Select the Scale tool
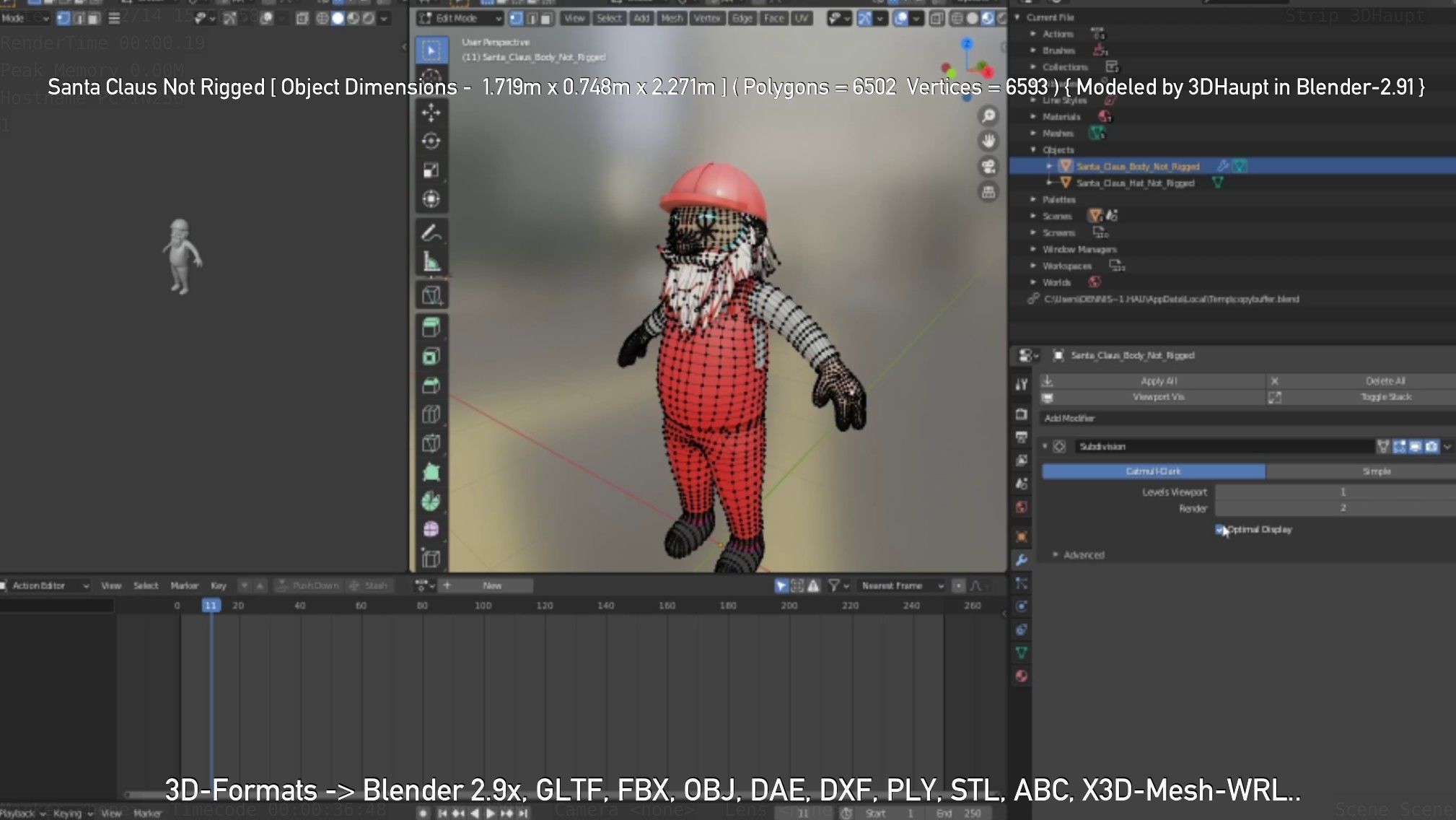The image size is (1456, 820). pyautogui.click(x=431, y=170)
